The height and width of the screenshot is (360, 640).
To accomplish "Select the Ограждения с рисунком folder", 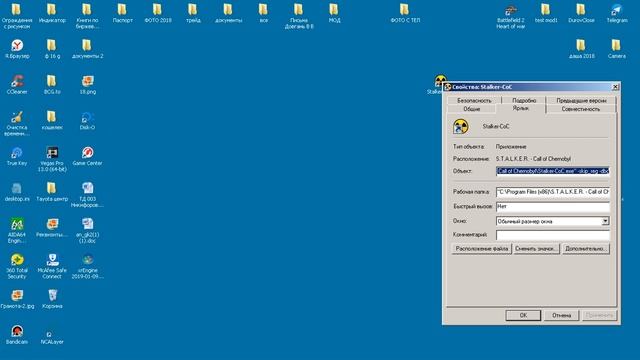I will coord(17,16).
